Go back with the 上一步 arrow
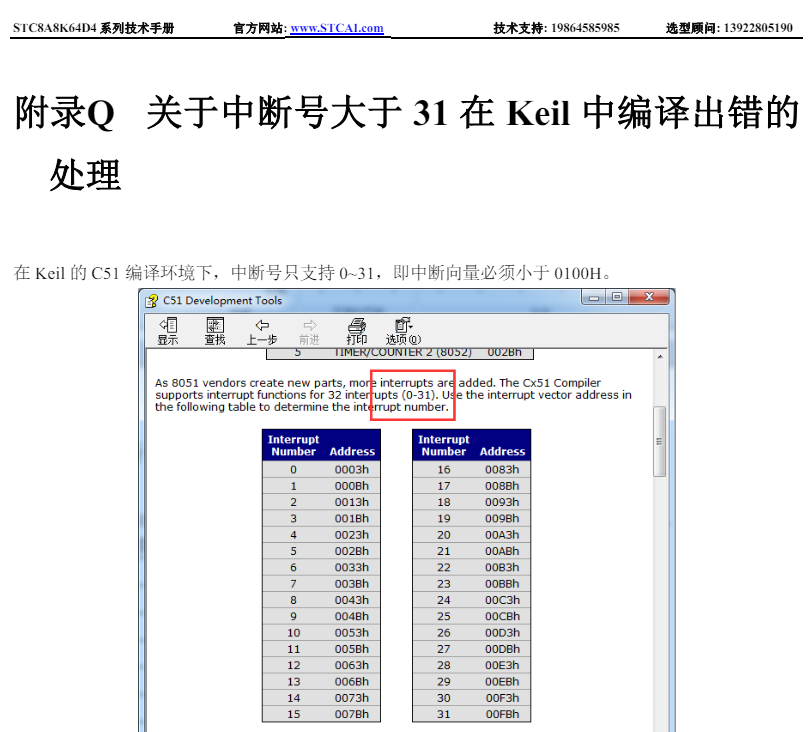The image size is (811, 732). [262, 331]
